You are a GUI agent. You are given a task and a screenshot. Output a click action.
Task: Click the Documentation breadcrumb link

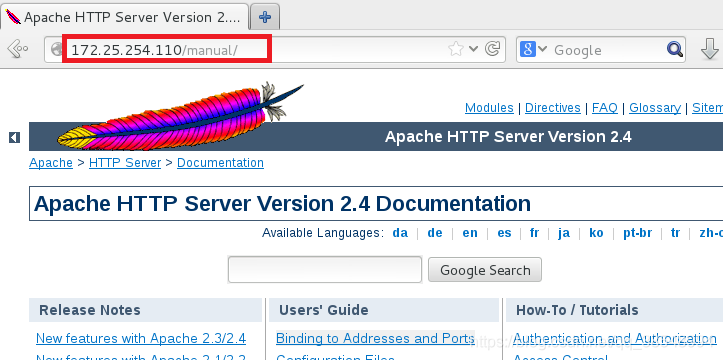click(x=220, y=163)
